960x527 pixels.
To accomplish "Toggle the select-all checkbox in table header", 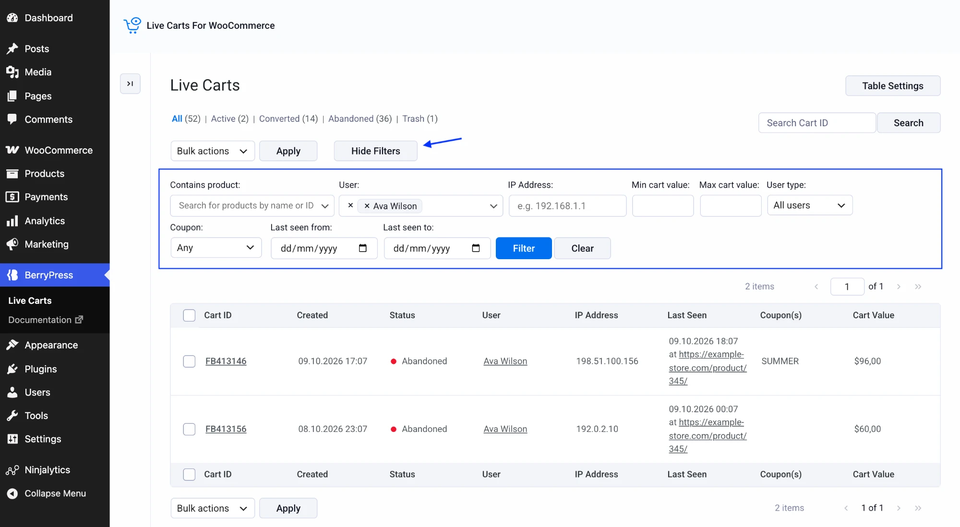I will 189,315.
